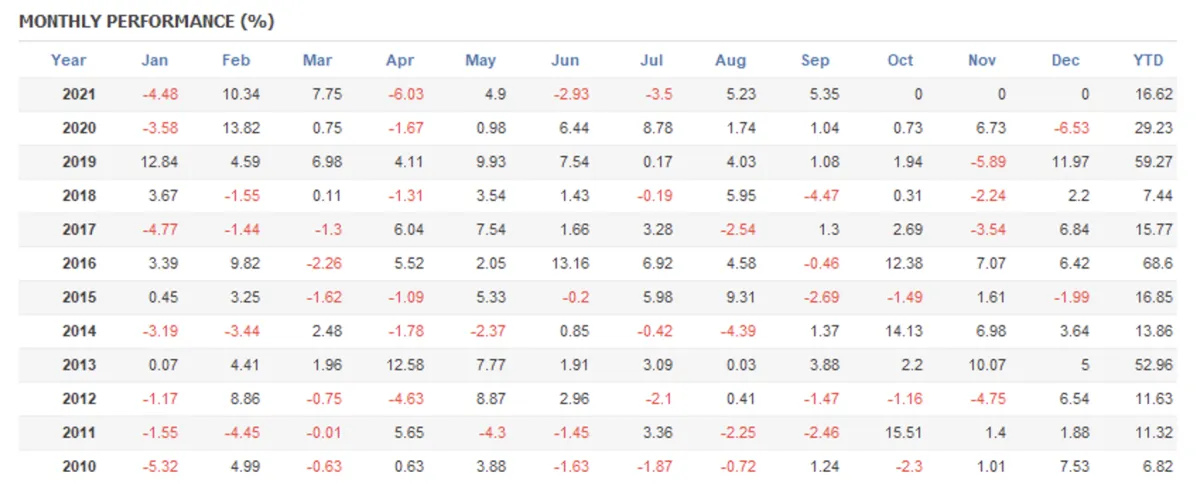Select the 2010 row label

pyautogui.click(x=79, y=467)
